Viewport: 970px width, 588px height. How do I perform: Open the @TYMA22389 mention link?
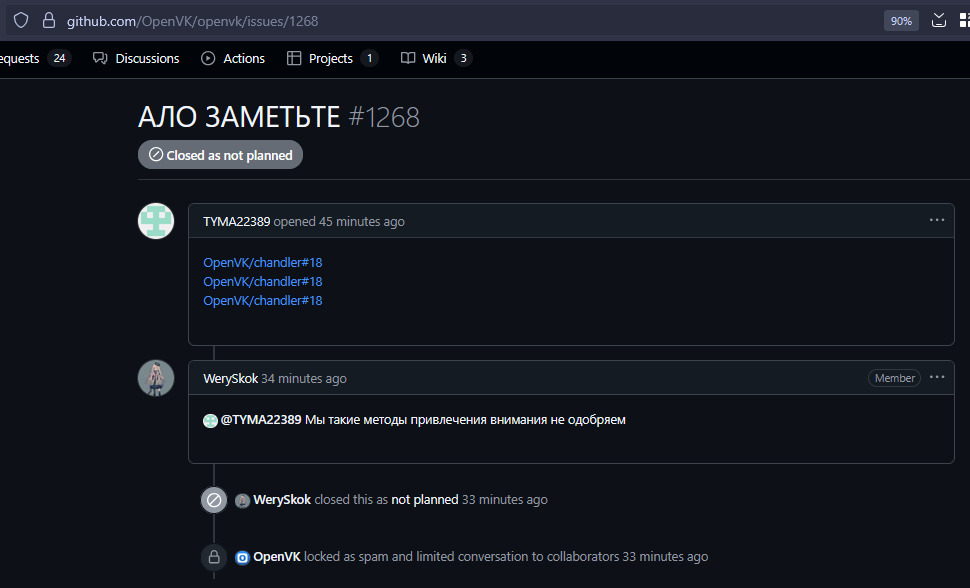tap(261, 420)
